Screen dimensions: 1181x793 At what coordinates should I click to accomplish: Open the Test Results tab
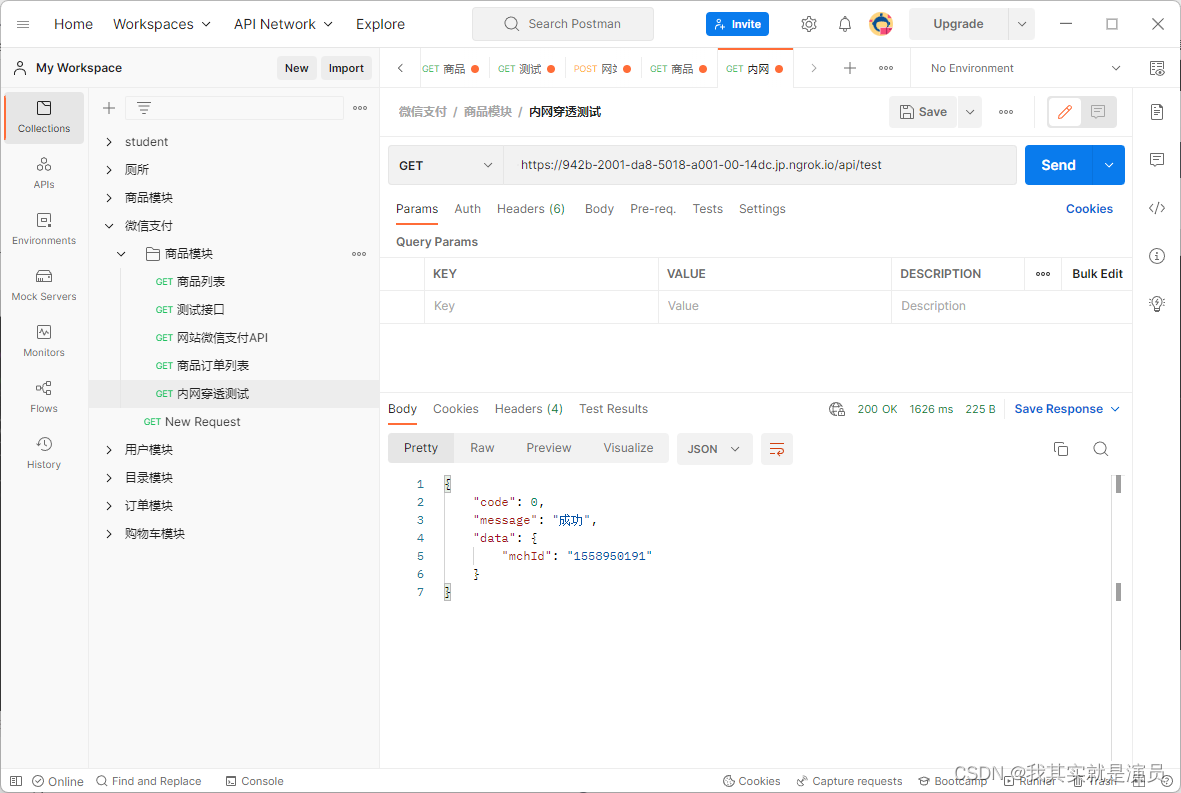pos(613,409)
